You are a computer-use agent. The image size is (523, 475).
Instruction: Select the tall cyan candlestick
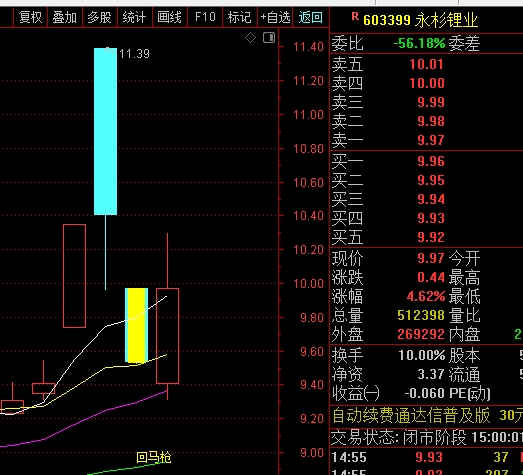(105, 131)
